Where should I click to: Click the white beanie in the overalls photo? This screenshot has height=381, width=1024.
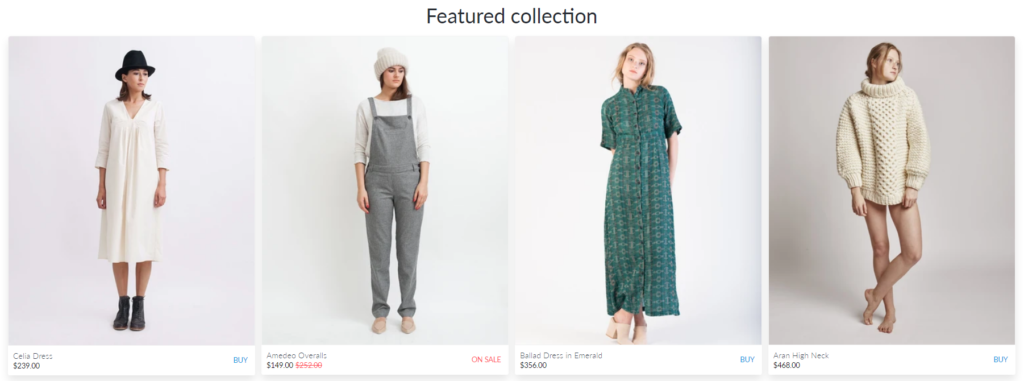(391, 63)
